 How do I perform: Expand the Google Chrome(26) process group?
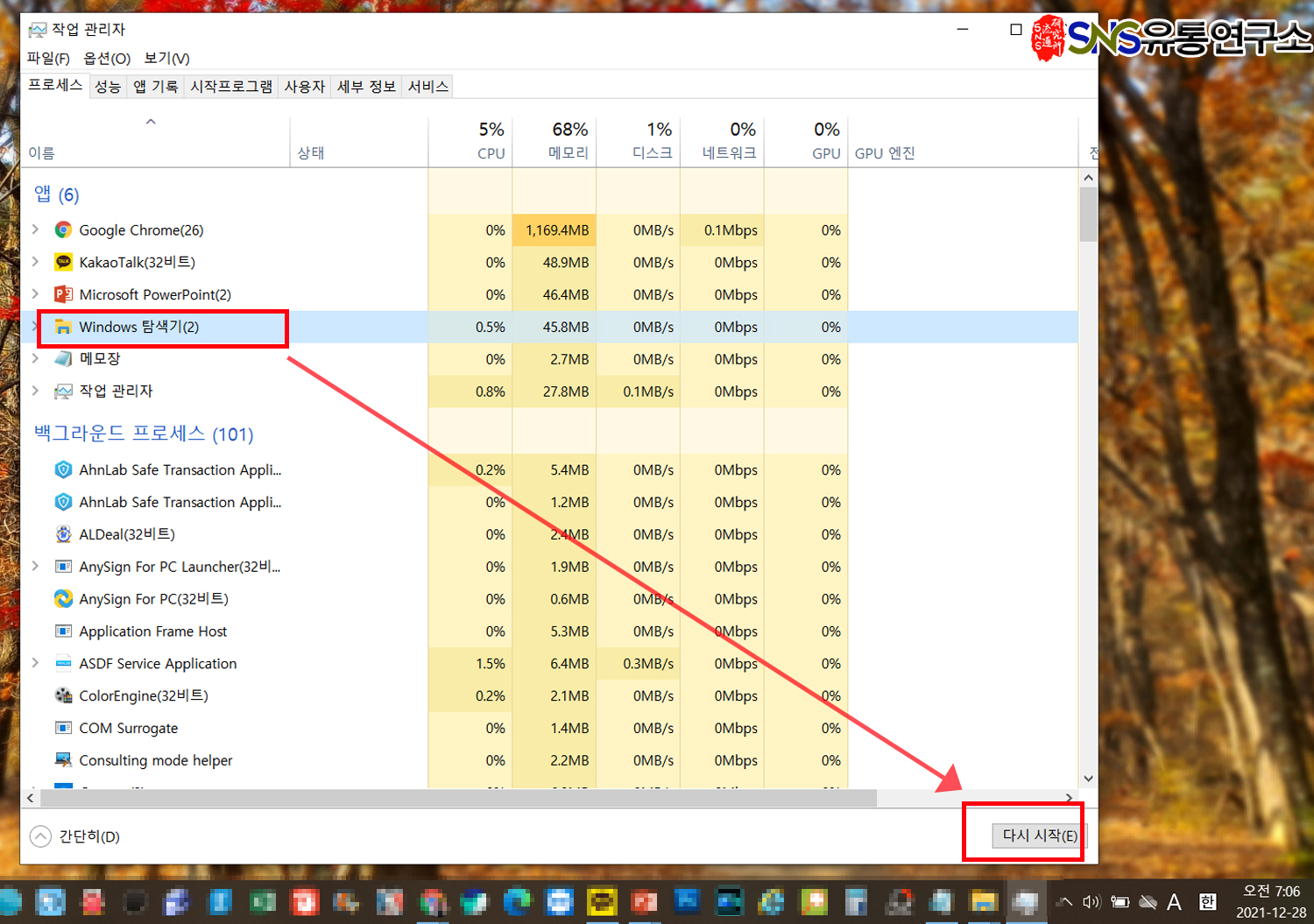pyautogui.click(x=35, y=229)
